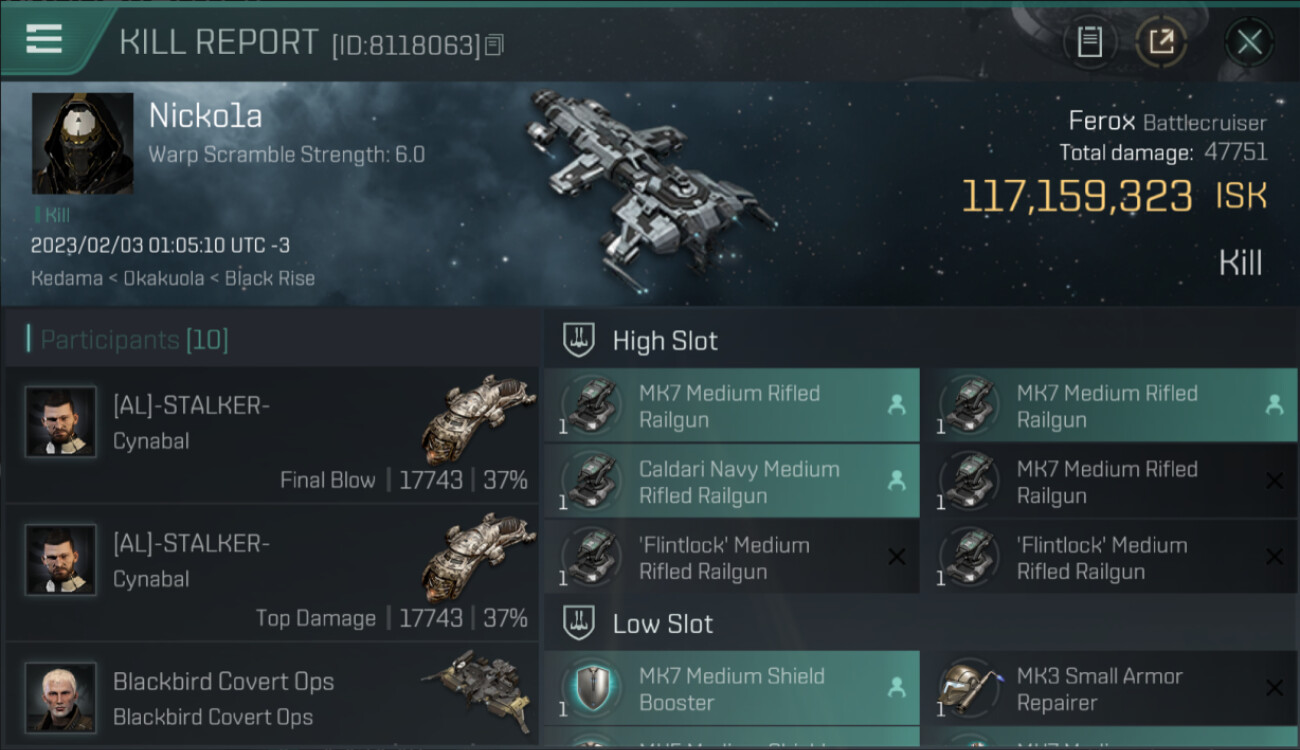Click the pilot name Nickola
1300x750 pixels.
coord(205,116)
